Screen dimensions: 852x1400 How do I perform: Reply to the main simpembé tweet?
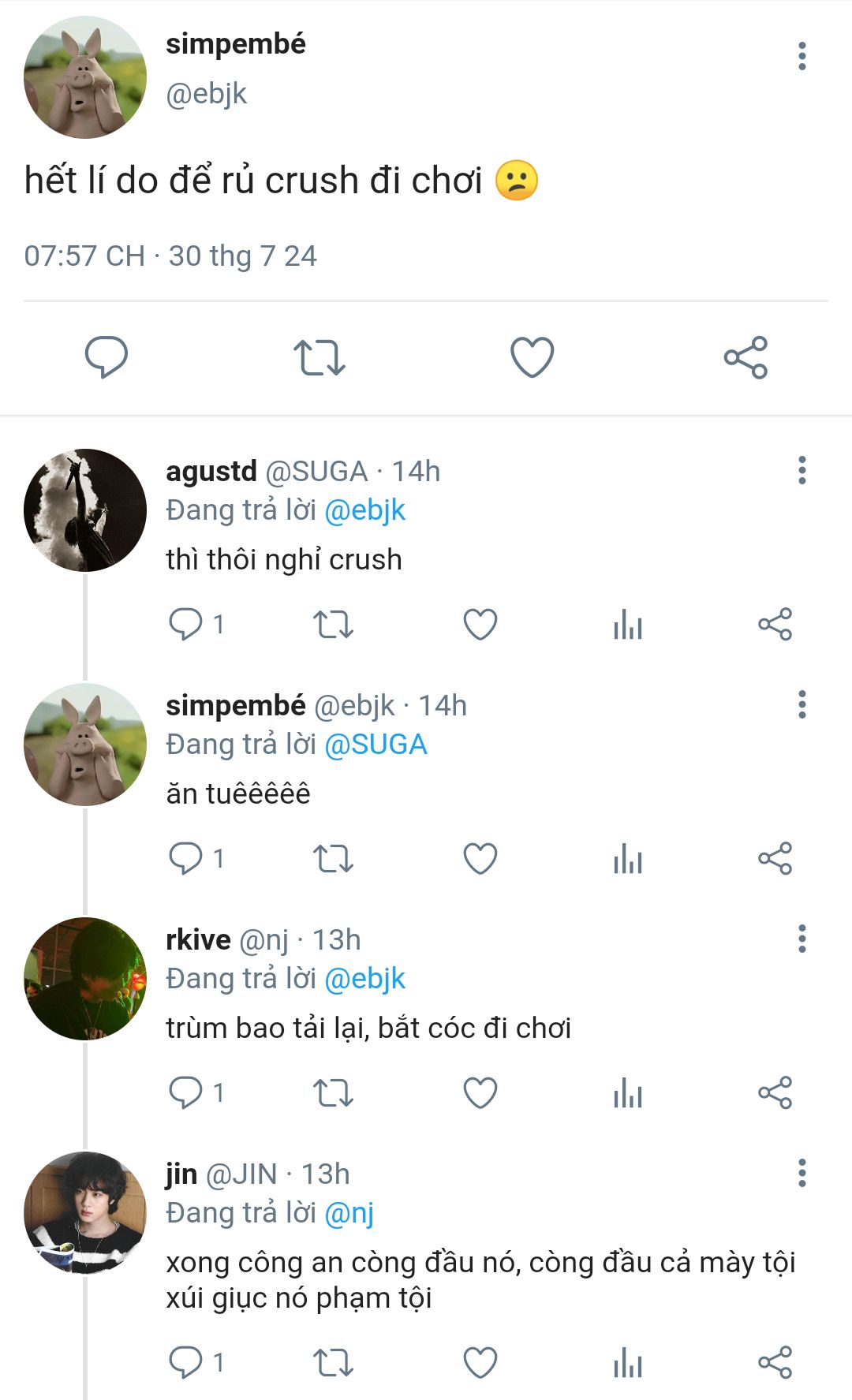(x=106, y=357)
